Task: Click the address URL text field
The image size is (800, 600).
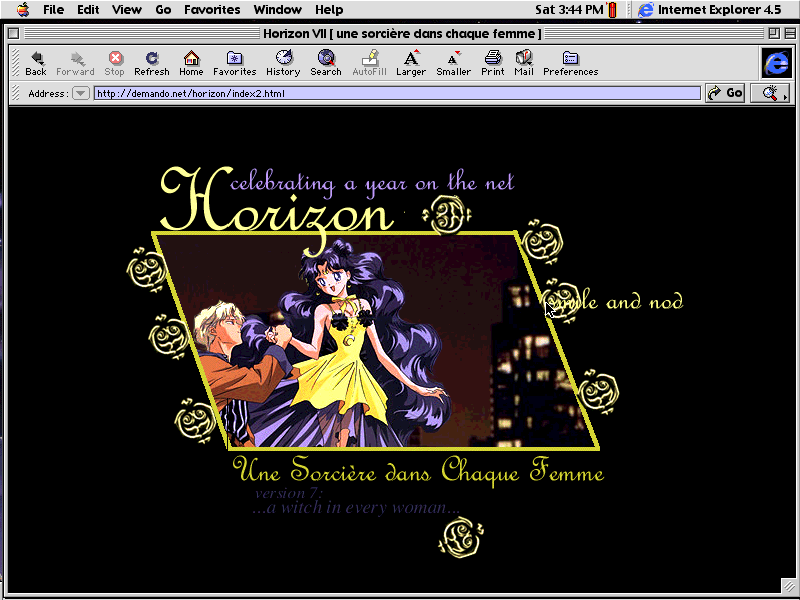Action: point(397,93)
